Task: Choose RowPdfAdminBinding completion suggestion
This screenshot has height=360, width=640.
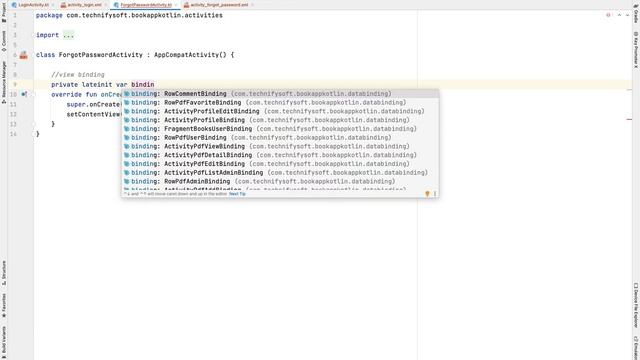Action: point(280,182)
